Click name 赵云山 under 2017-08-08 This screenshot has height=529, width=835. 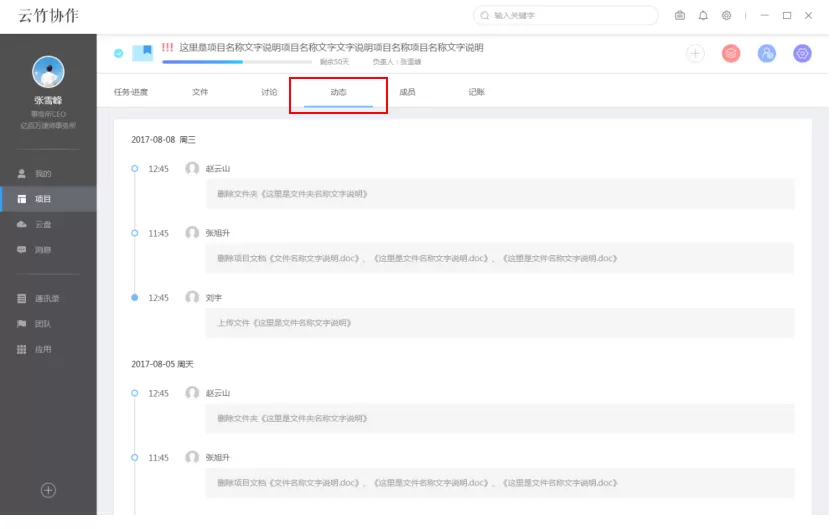[218, 169]
